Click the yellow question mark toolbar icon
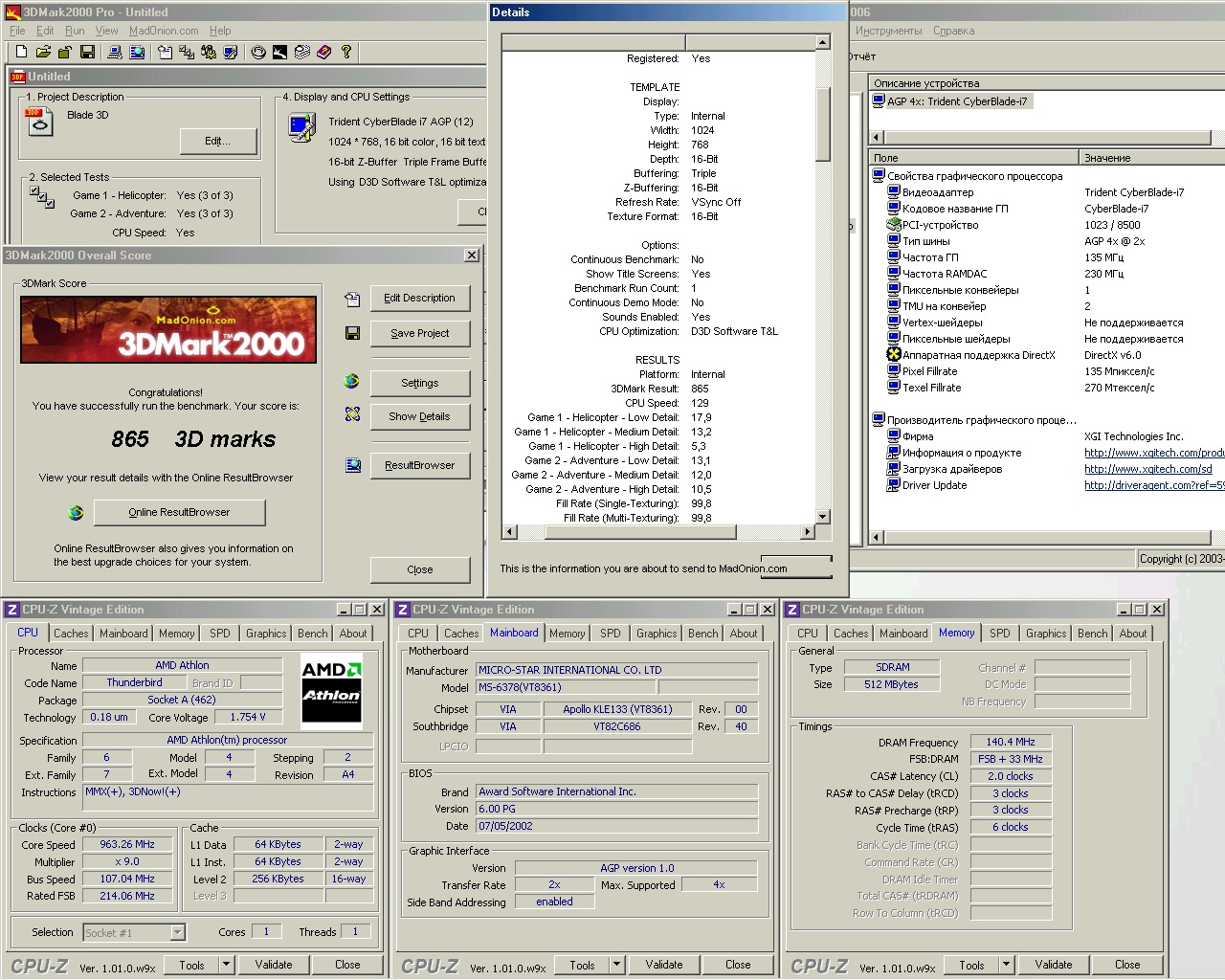The width and height of the screenshot is (1225, 980). (346, 52)
